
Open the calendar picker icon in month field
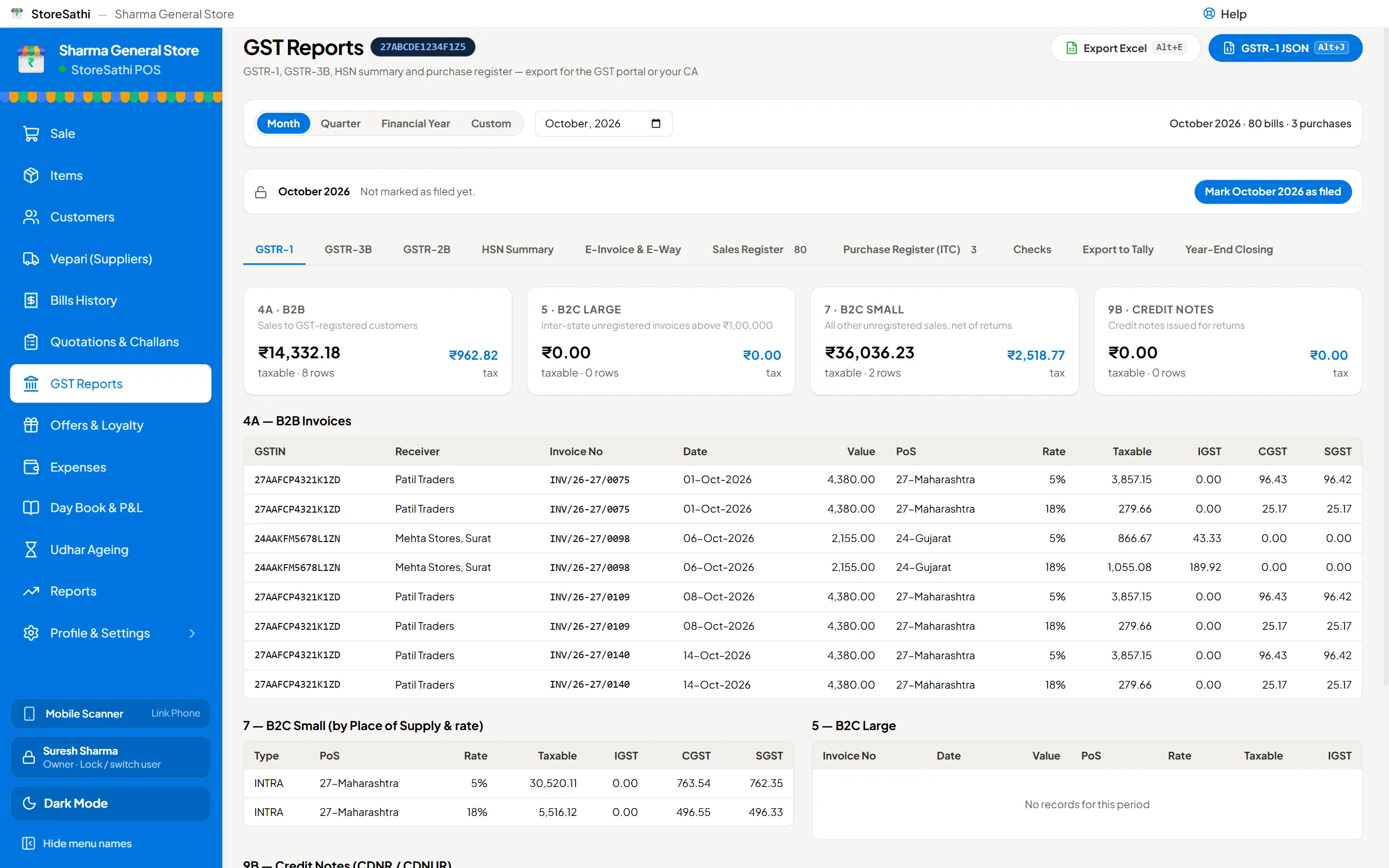(656, 123)
